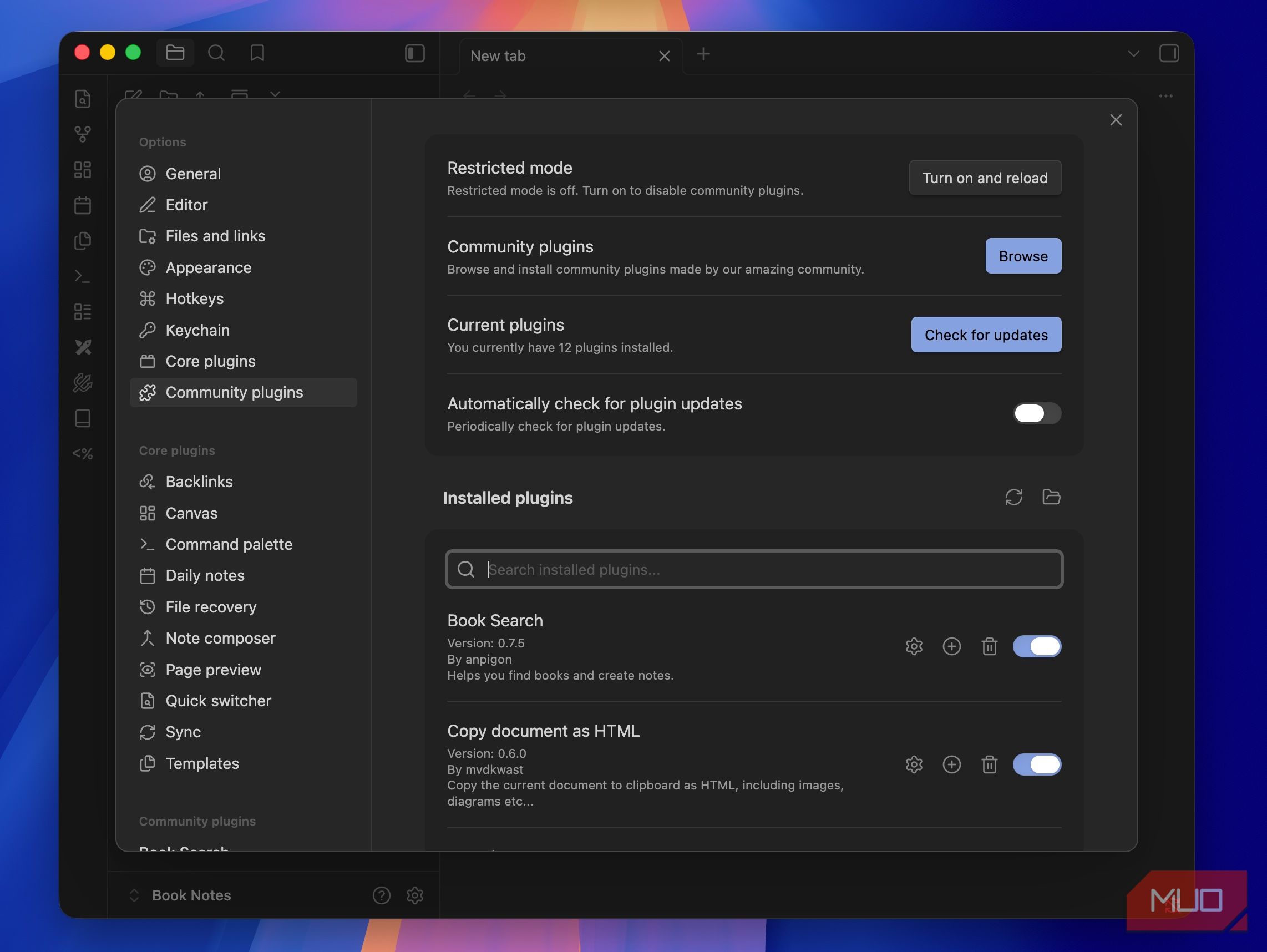
Task: Enable automatic plugin update checks
Action: tap(1037, 413)
